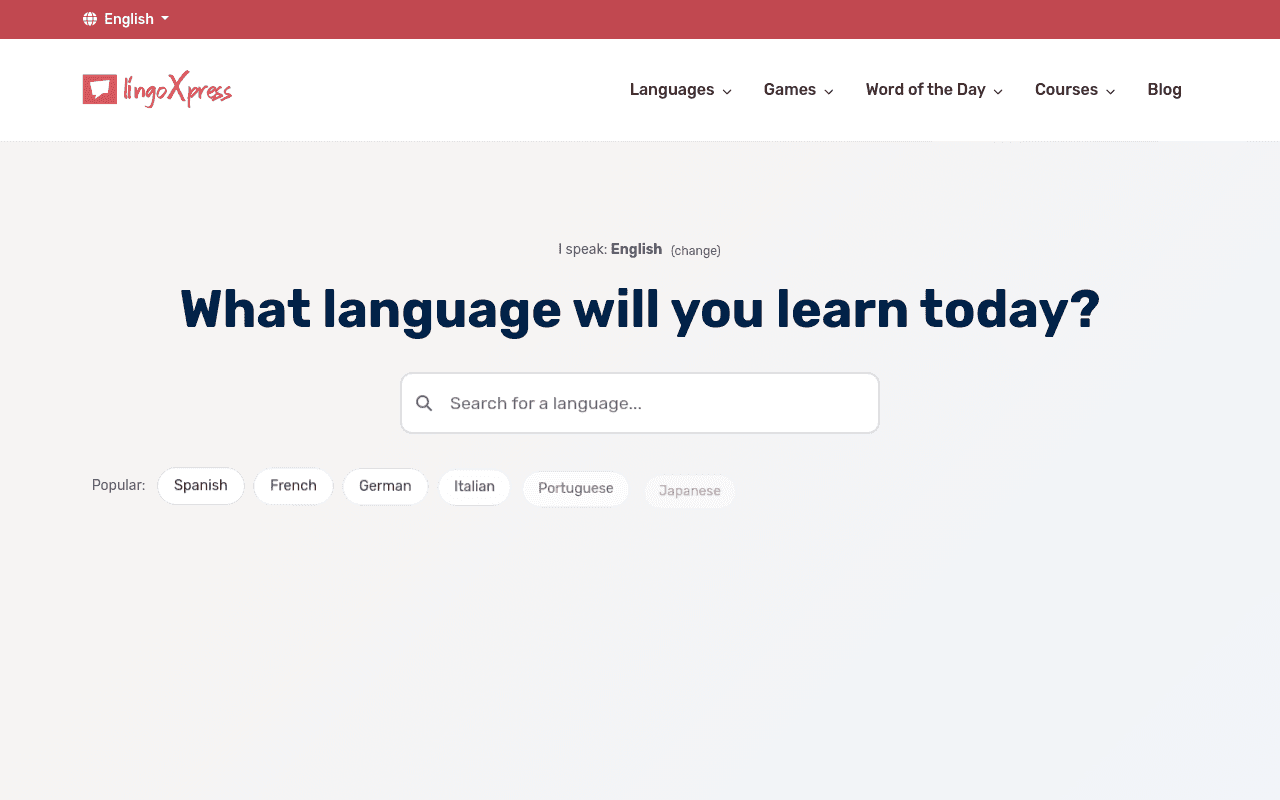The image size is (1280, 800).
Task: Select the French language pill
Action: [293, 486]
